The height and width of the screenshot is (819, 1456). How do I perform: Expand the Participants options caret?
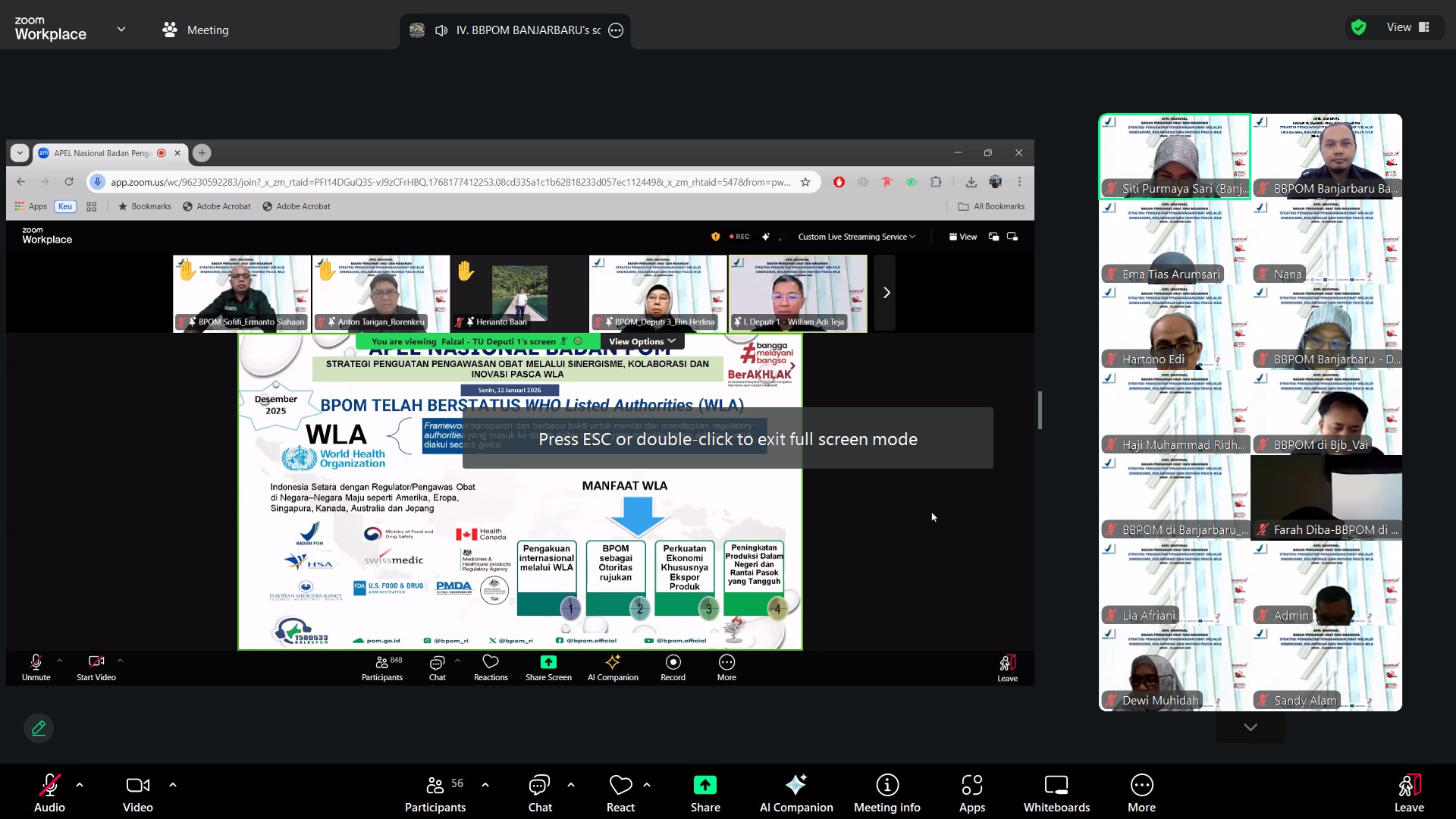click(x=485, y=785)
